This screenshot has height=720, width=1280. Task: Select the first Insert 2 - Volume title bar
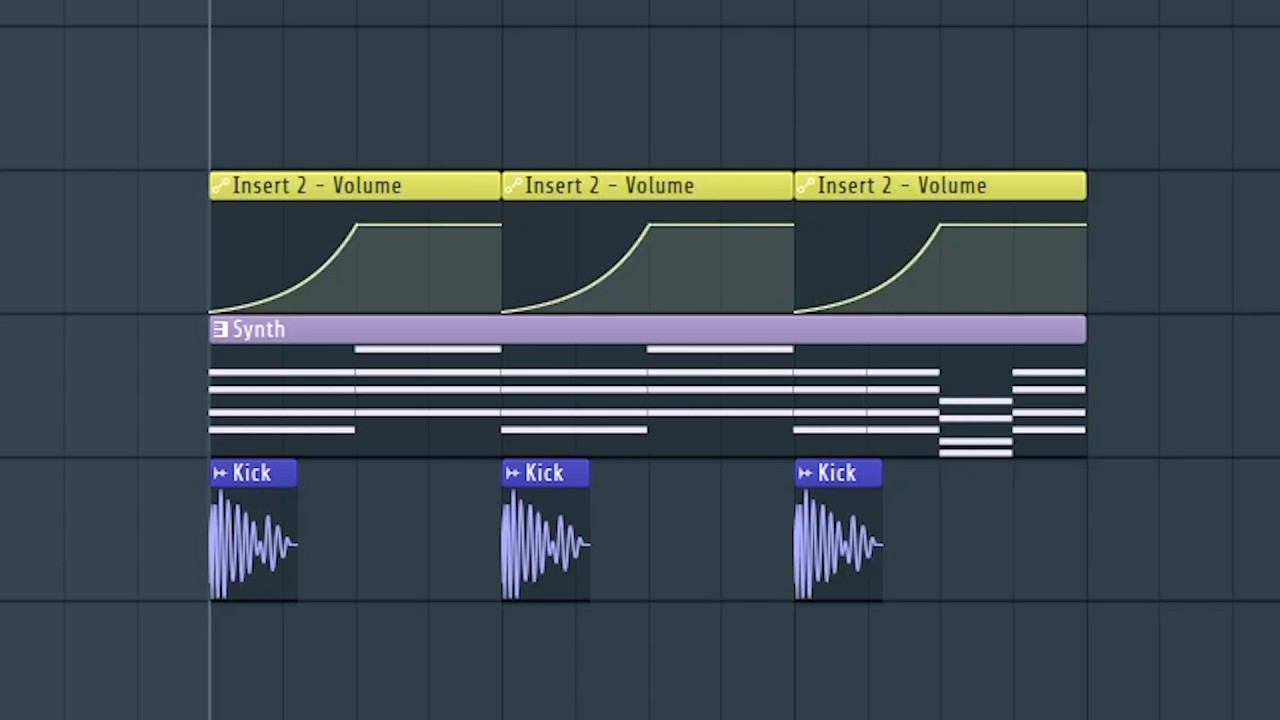[x=355, y=186]
